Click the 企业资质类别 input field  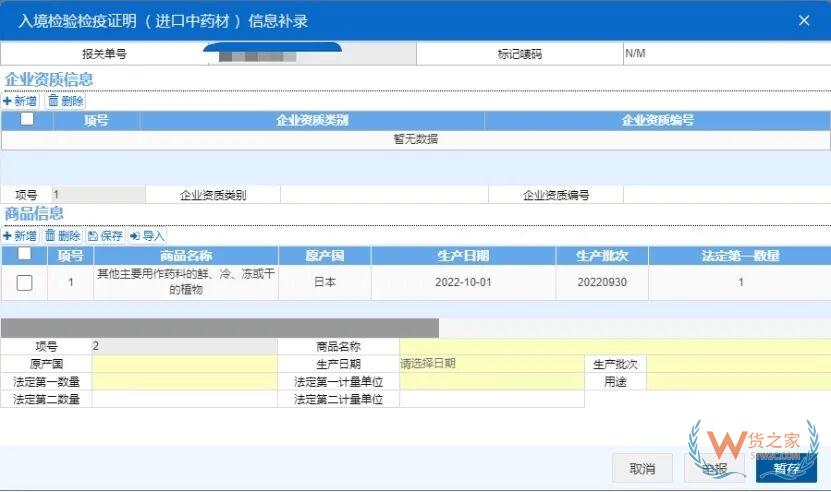coord(384,195)
